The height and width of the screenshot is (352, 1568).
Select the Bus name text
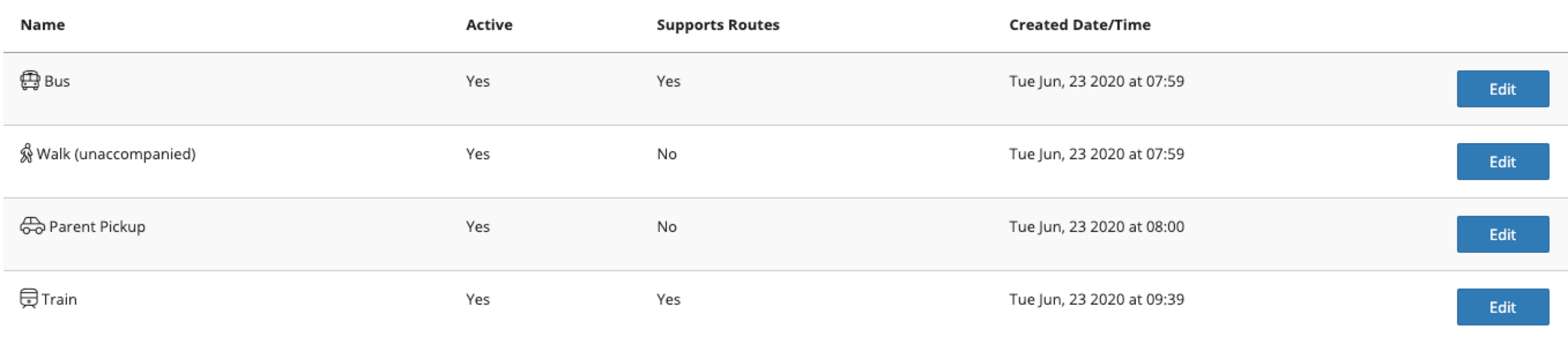click(x=57, y=81)
